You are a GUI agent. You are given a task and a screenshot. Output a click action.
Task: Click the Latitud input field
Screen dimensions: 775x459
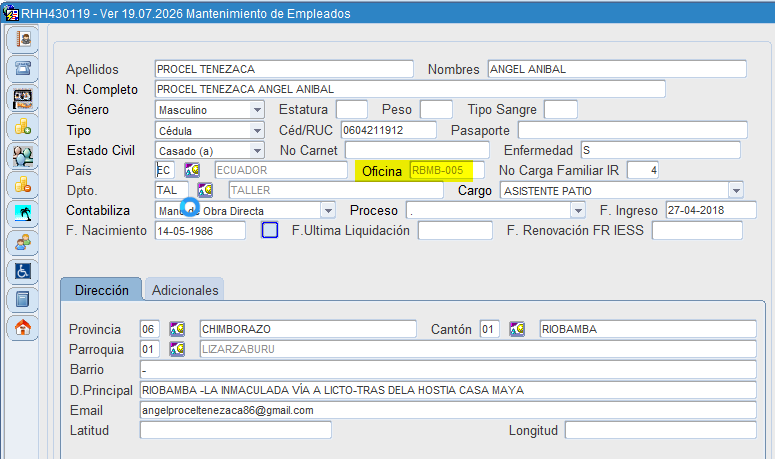(x=235, y=430)
